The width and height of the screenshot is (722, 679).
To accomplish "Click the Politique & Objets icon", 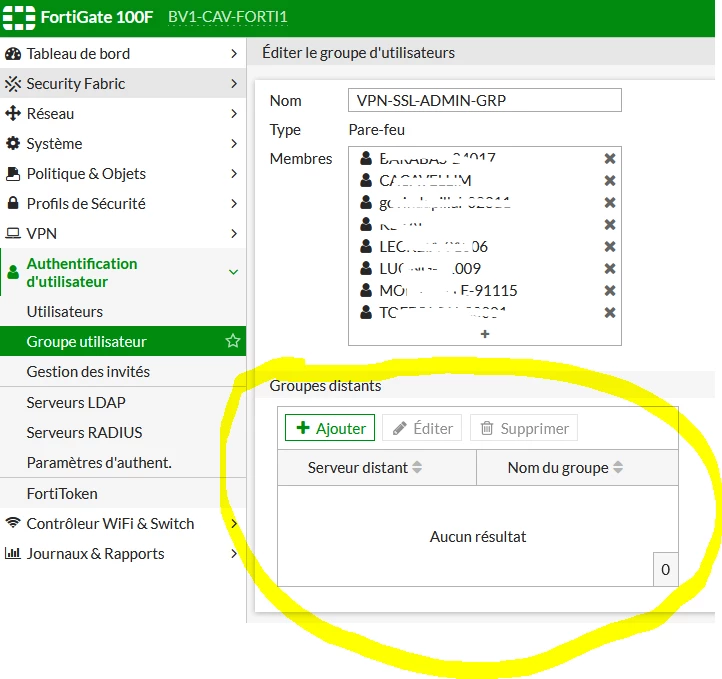I will [13, 174].
